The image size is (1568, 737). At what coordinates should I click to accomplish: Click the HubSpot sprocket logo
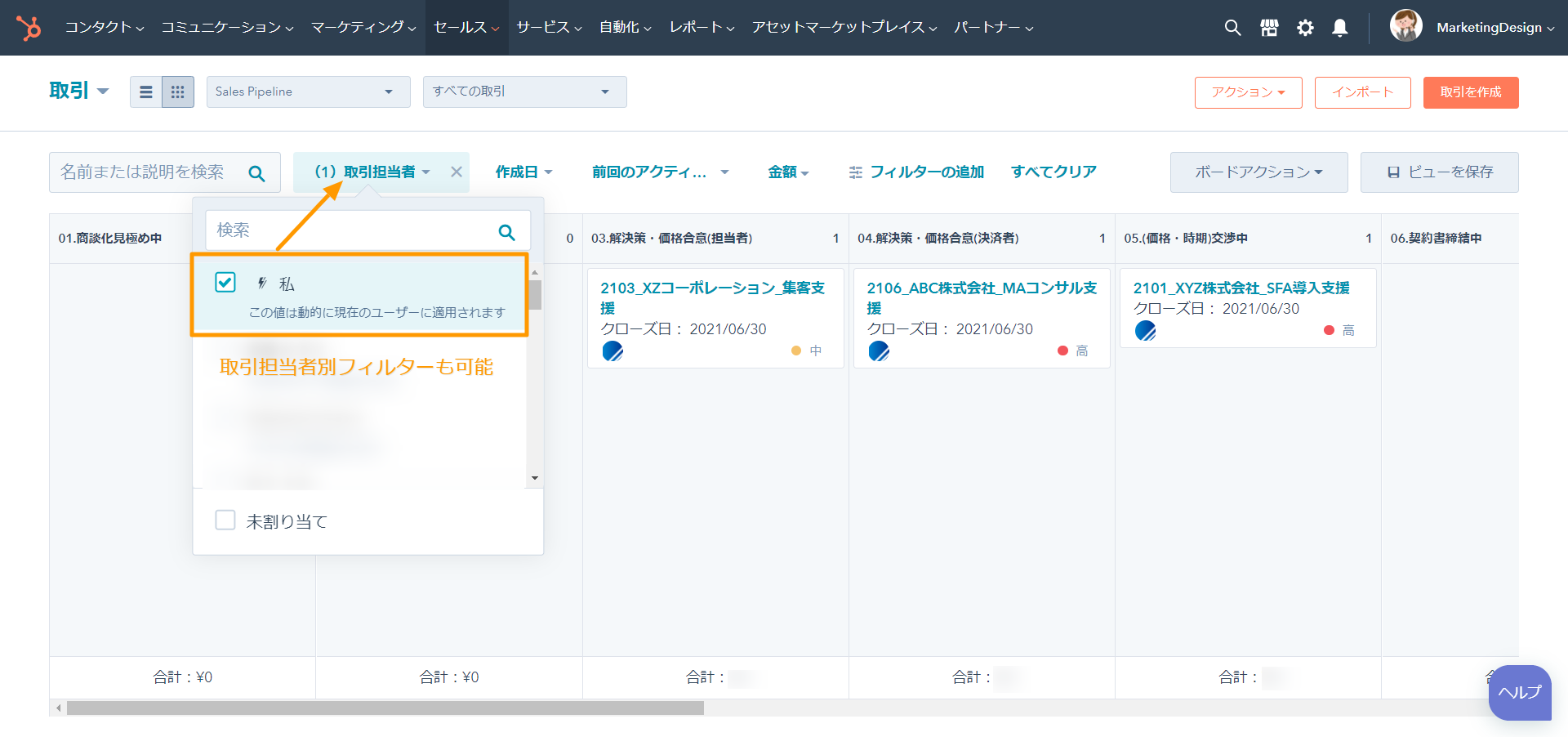29,28
